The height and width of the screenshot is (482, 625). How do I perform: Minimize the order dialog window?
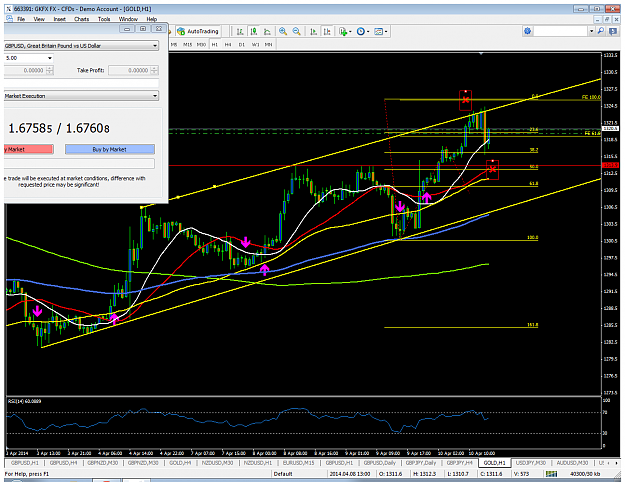pyautogui.click(x=127, y=28)
